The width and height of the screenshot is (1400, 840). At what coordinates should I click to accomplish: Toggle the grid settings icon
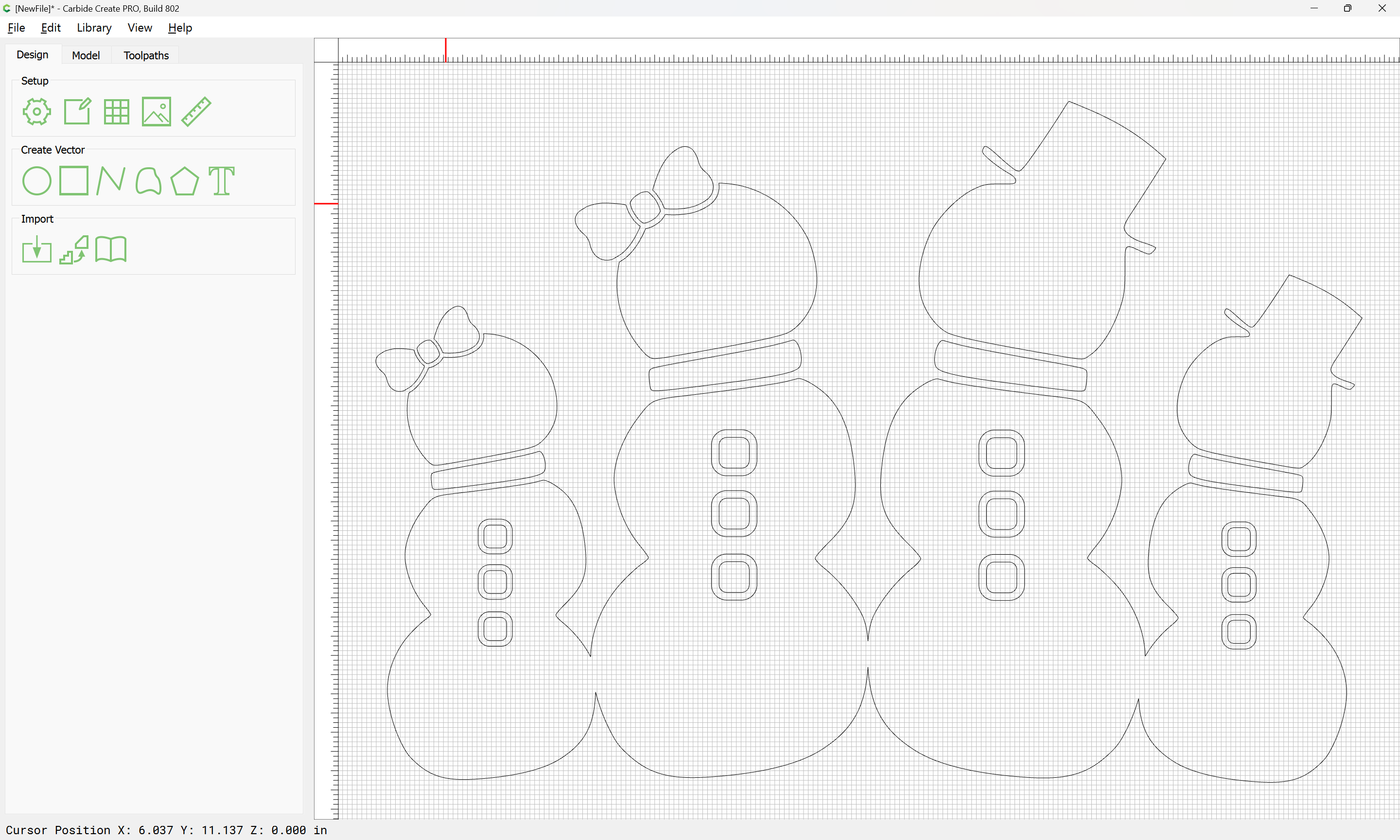pos(117,111)
